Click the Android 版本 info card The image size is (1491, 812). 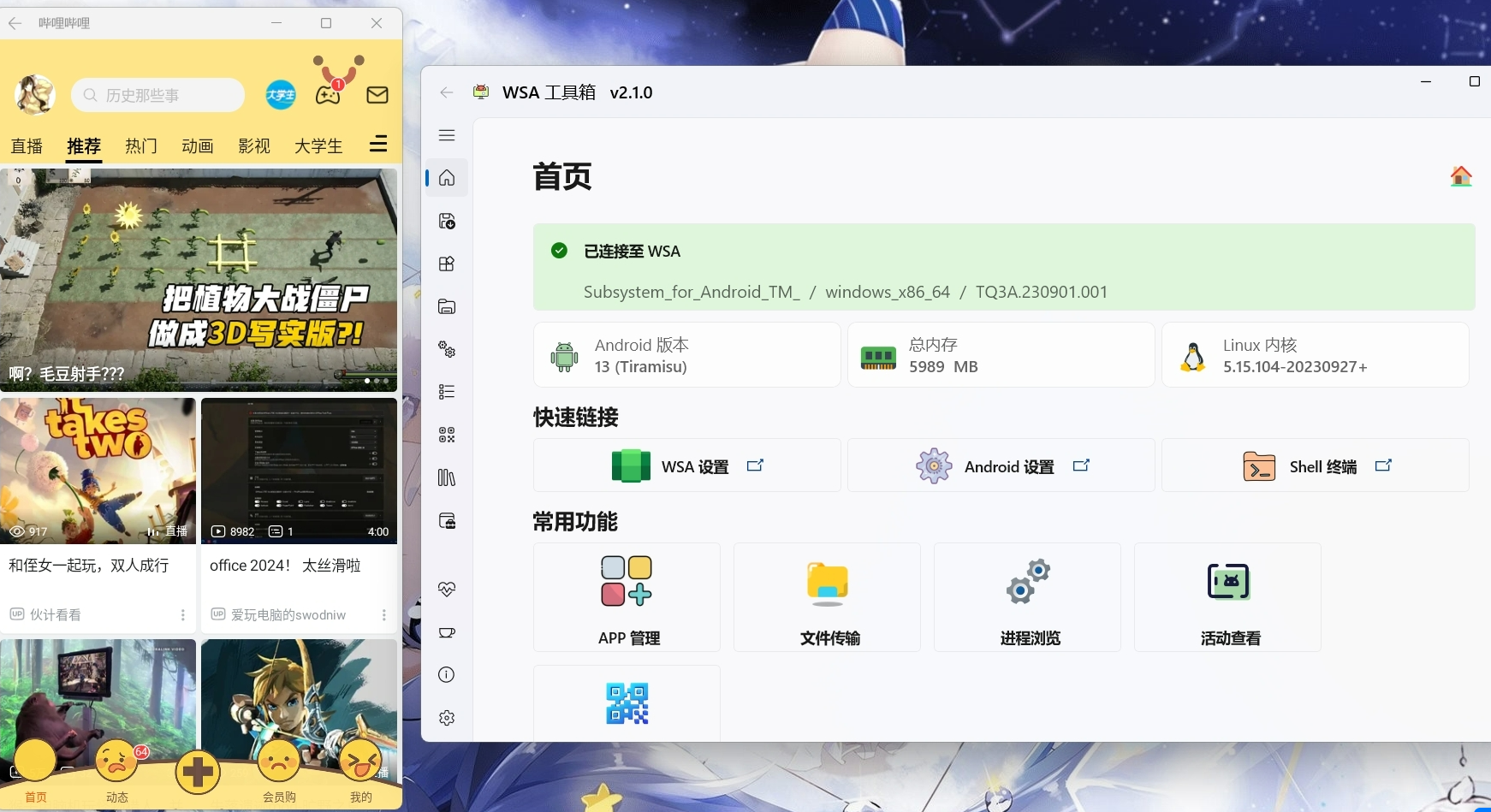(686, 355)
